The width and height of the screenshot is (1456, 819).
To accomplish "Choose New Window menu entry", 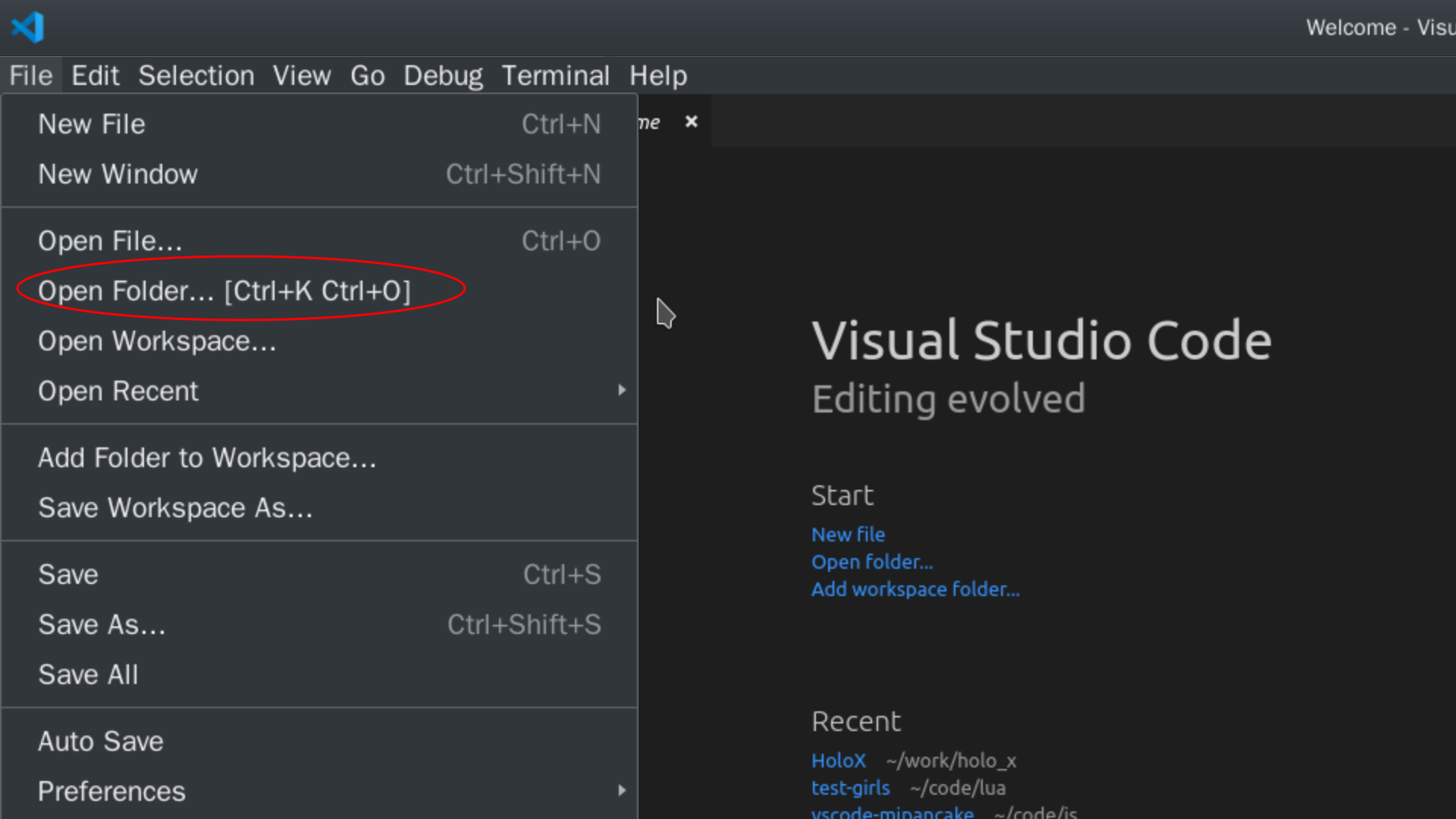I will [319, 174].
